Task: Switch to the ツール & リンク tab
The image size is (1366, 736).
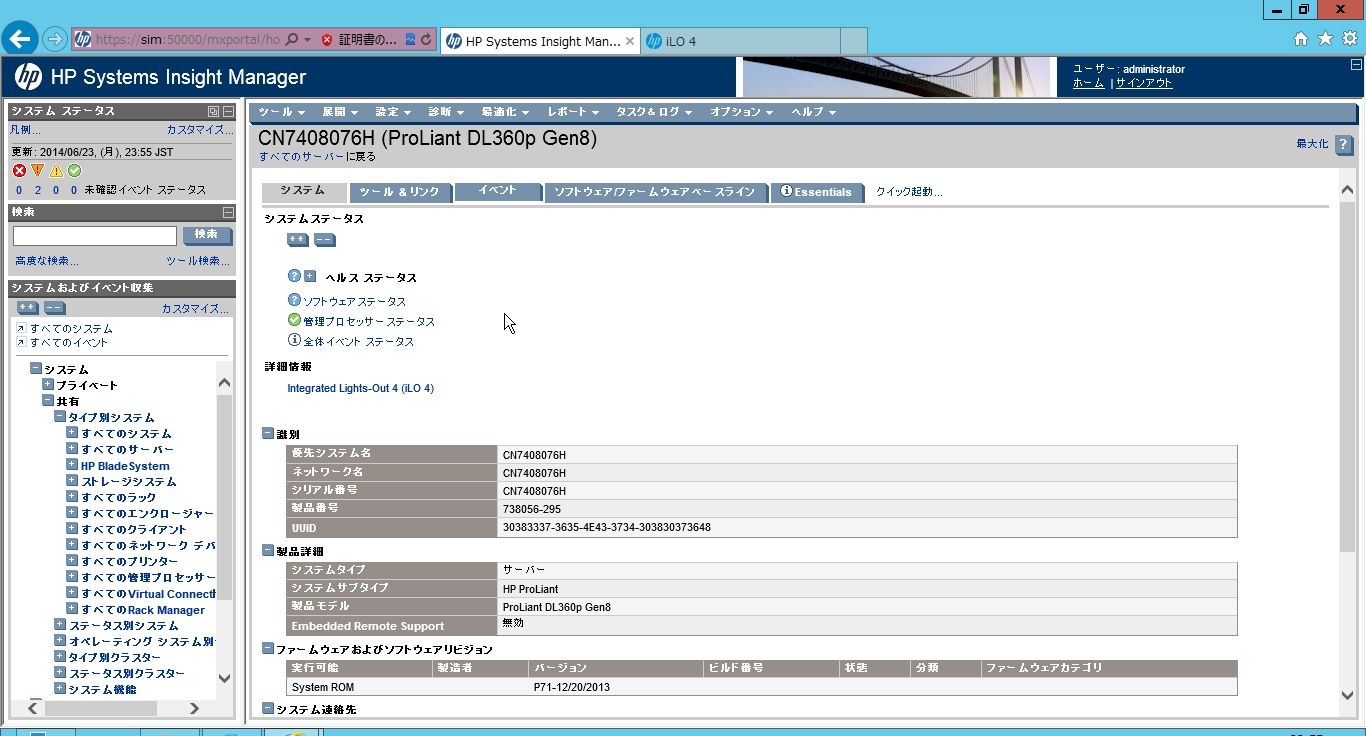Action: [399, 192]
